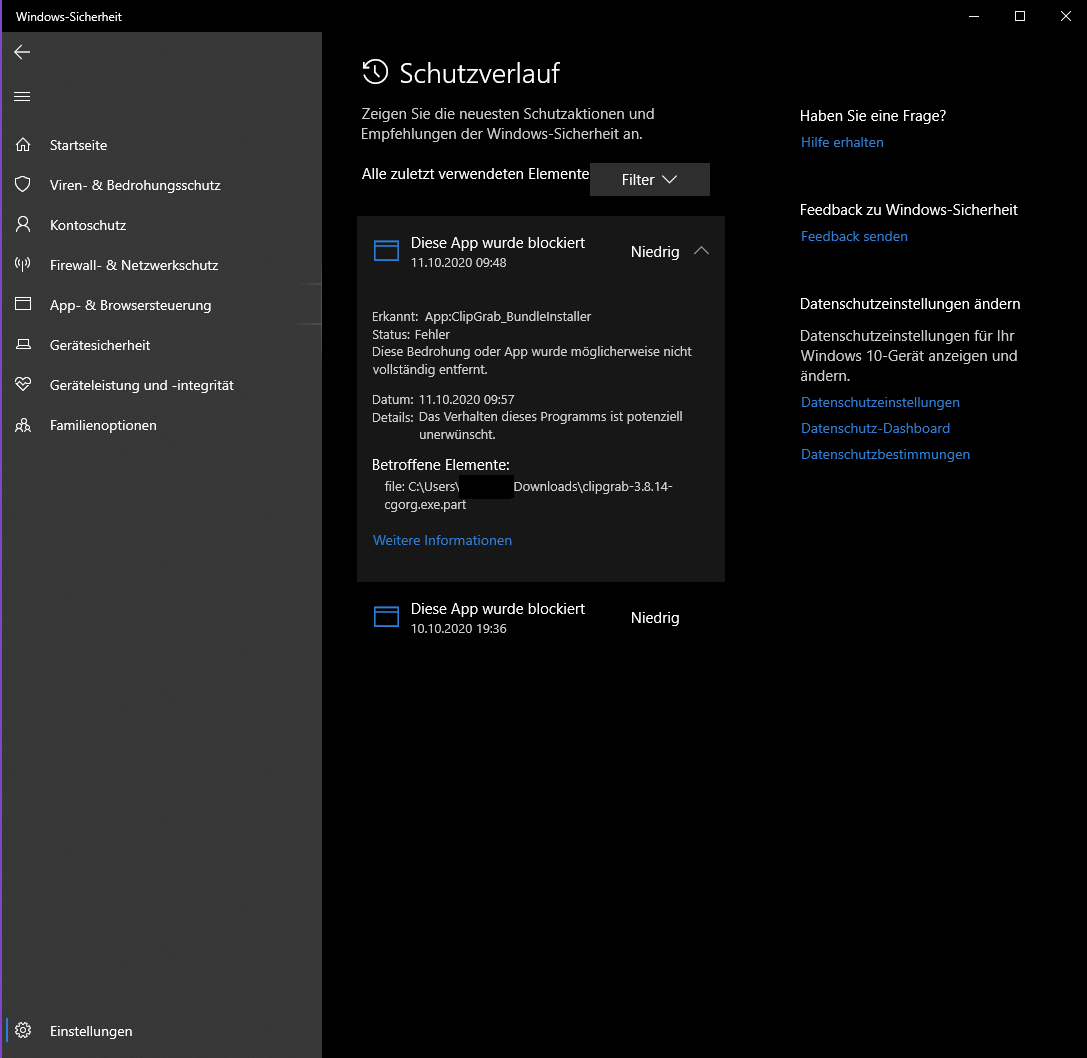This screenshot has height=1058, width=1087.
Task: Expand the 10.10.2020 19:36 blocked entry
Action: 541,618
